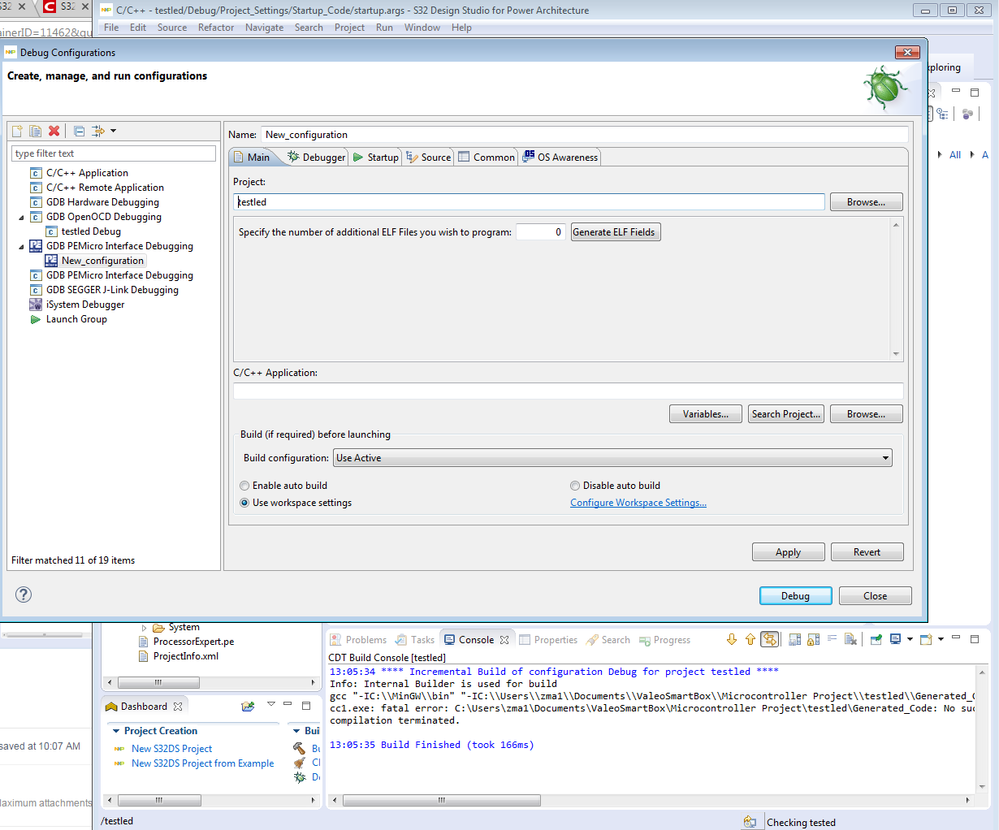Maximize the Dashboard panel
Viewport: 999px width, 830px height.
pos(306,705)
